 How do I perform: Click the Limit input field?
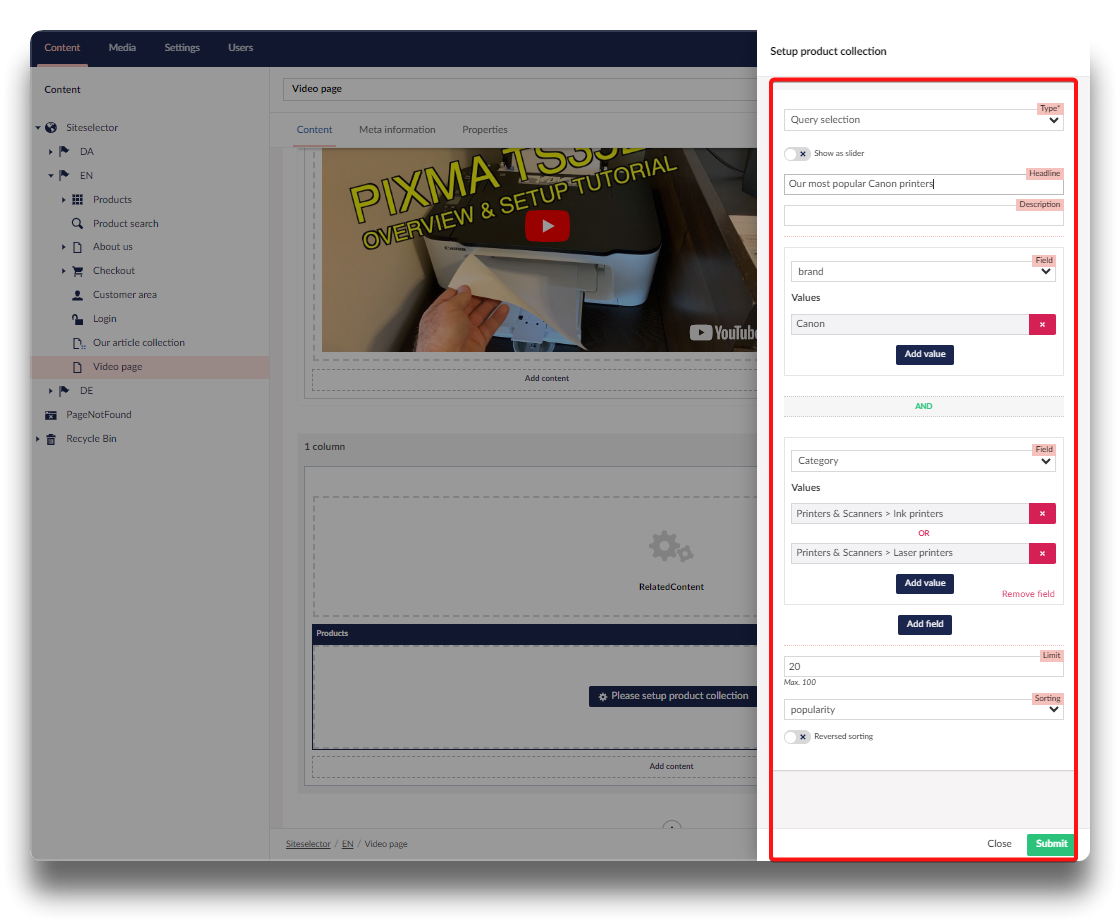pos(922,667)
